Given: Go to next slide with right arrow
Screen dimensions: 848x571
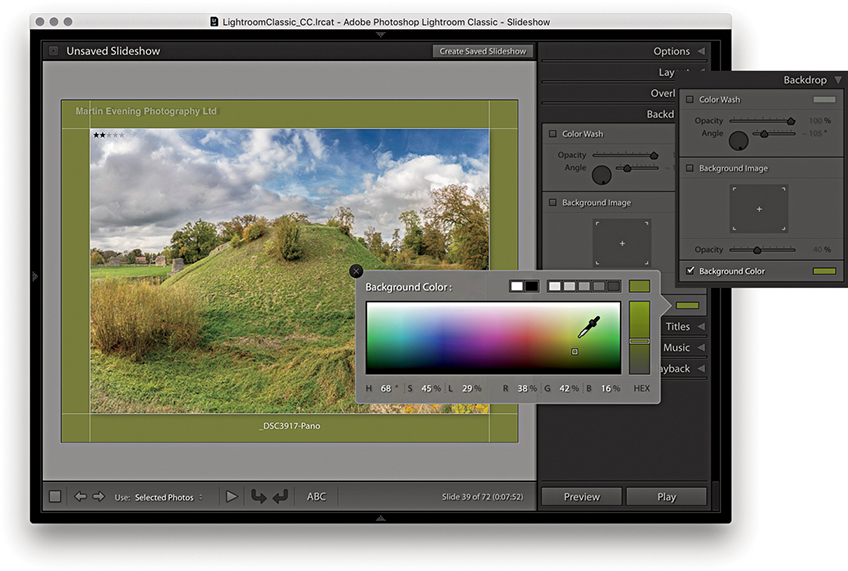Looking at the screenshot, I should tap(98, 497).
